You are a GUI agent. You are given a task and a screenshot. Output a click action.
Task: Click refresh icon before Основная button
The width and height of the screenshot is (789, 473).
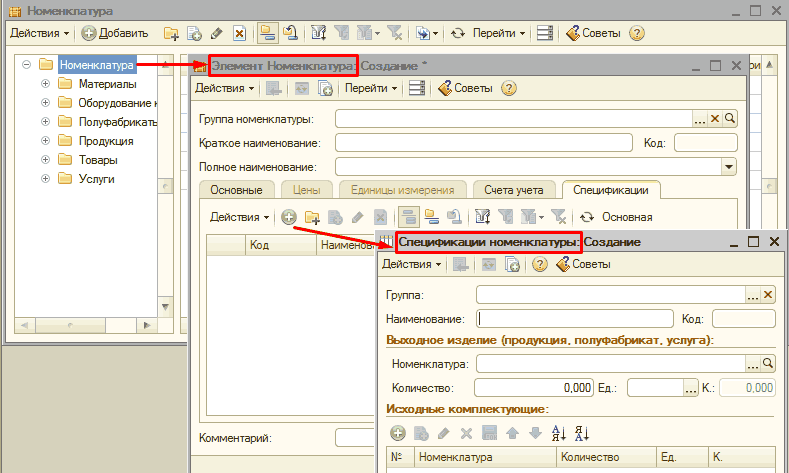coord(587,217)
